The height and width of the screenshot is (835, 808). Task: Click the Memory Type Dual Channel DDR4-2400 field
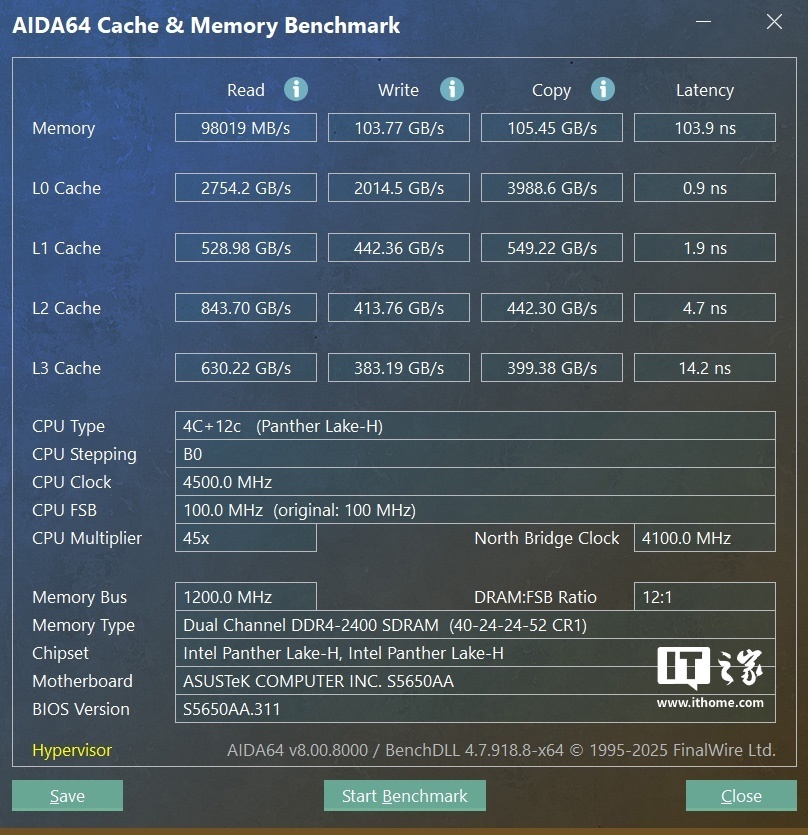tap(475, 625)
